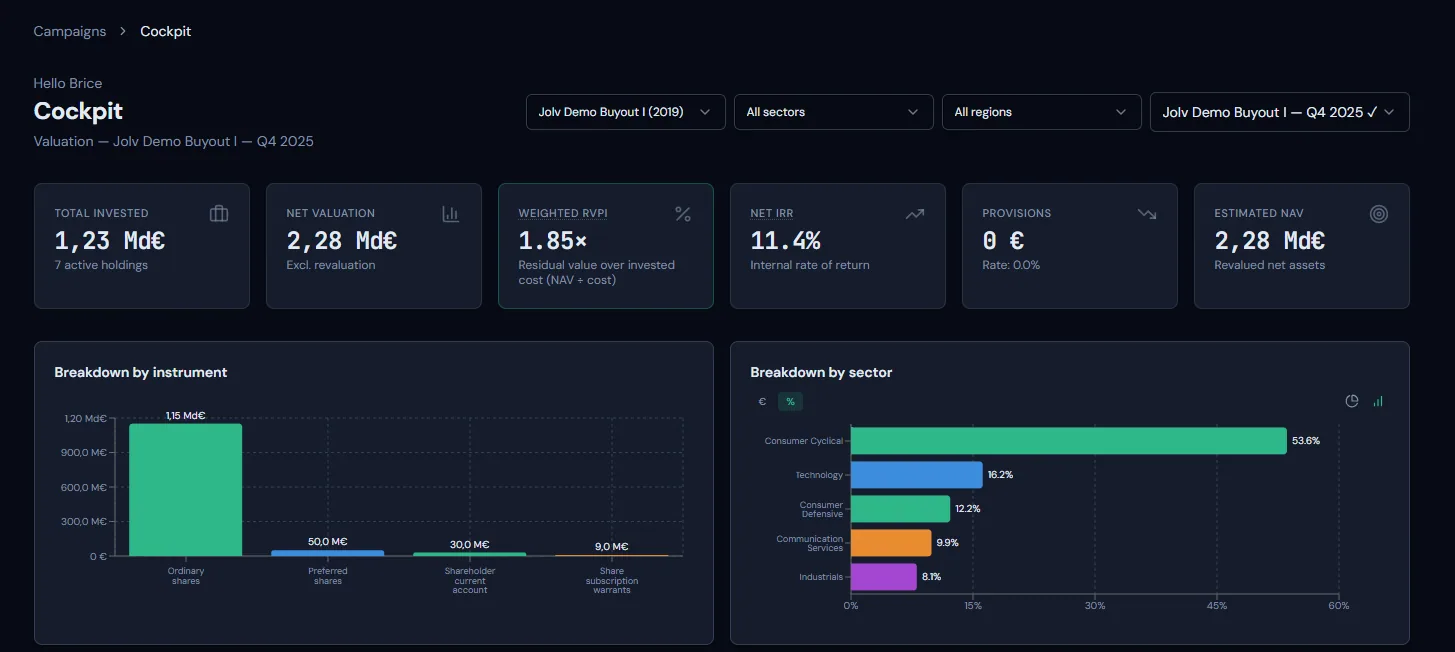The height and width of the screenshot is (652, 1455).
Task: Click the 'Ordinary shares' axis label
Action: (x=185, y=576)
